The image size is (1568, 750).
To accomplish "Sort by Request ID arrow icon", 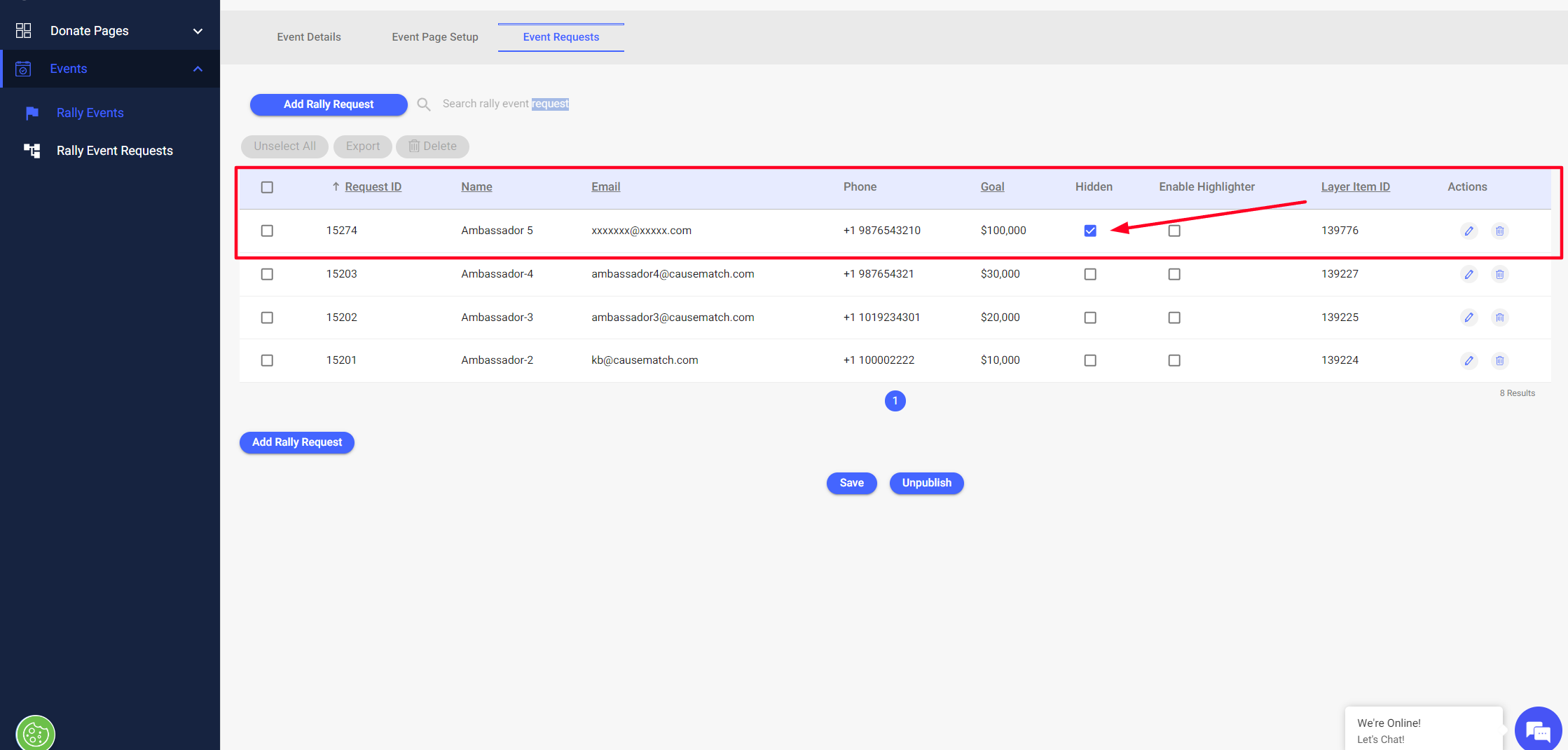I will pos(336,186).
